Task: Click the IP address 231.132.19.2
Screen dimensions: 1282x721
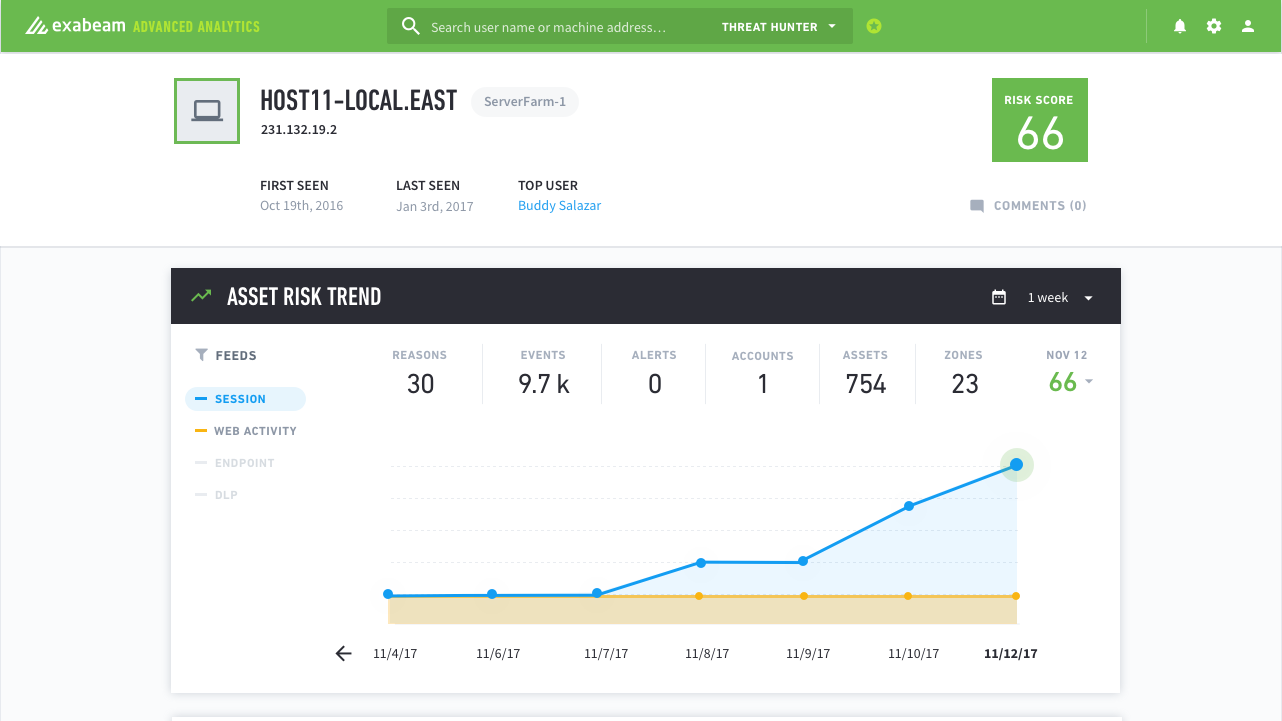Action: [x=299, y=130]
